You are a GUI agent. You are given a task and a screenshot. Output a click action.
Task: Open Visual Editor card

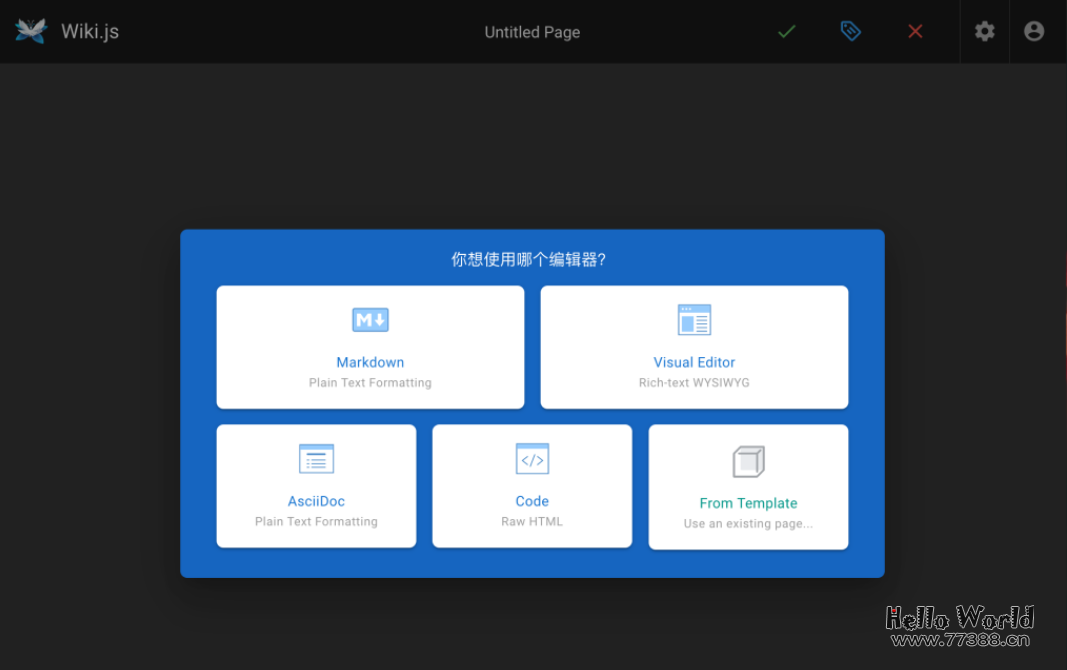click(x=694, y=347)
